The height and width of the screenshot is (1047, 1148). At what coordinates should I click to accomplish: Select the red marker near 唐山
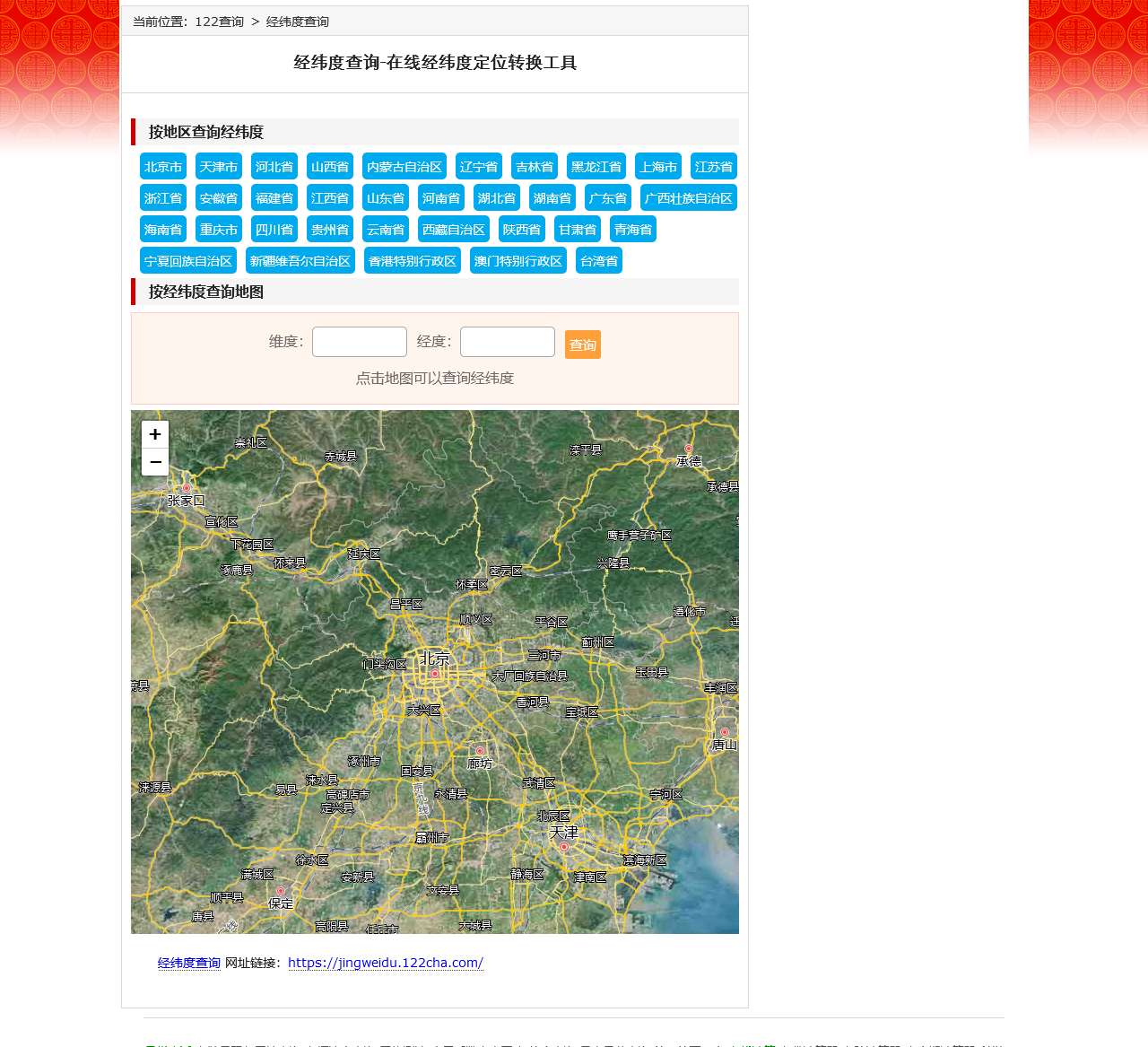[x=724, y=730]
